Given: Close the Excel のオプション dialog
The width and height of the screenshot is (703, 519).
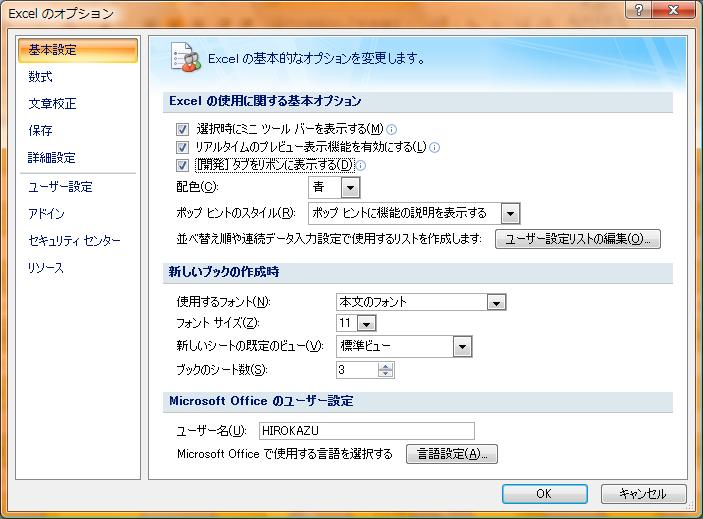Looking at the screenshot, I should (674, 10).
